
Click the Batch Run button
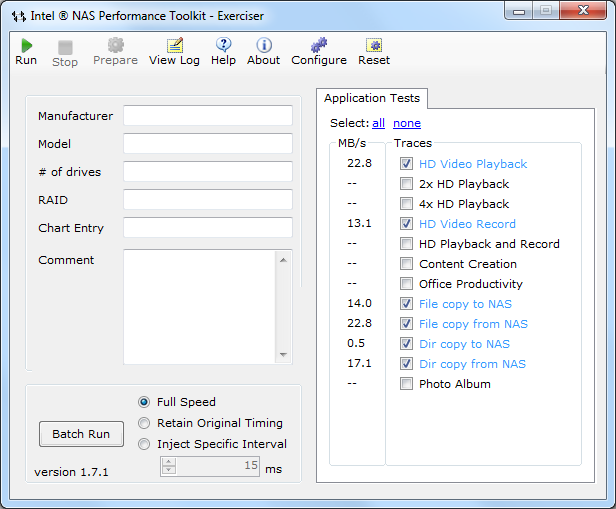pyautogui.click(x=81, y=434)
